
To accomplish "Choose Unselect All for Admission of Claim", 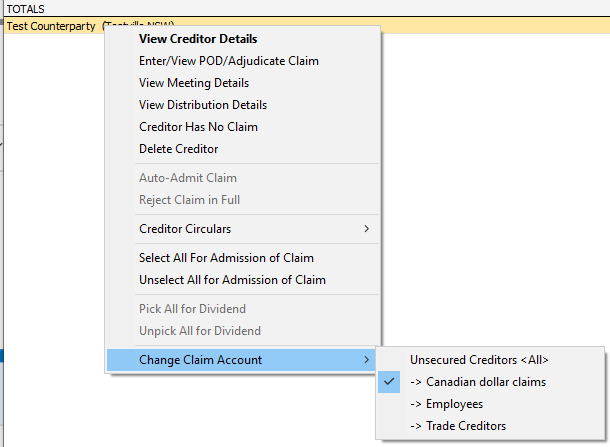I will pyautogui.click(x=232, y=280).
